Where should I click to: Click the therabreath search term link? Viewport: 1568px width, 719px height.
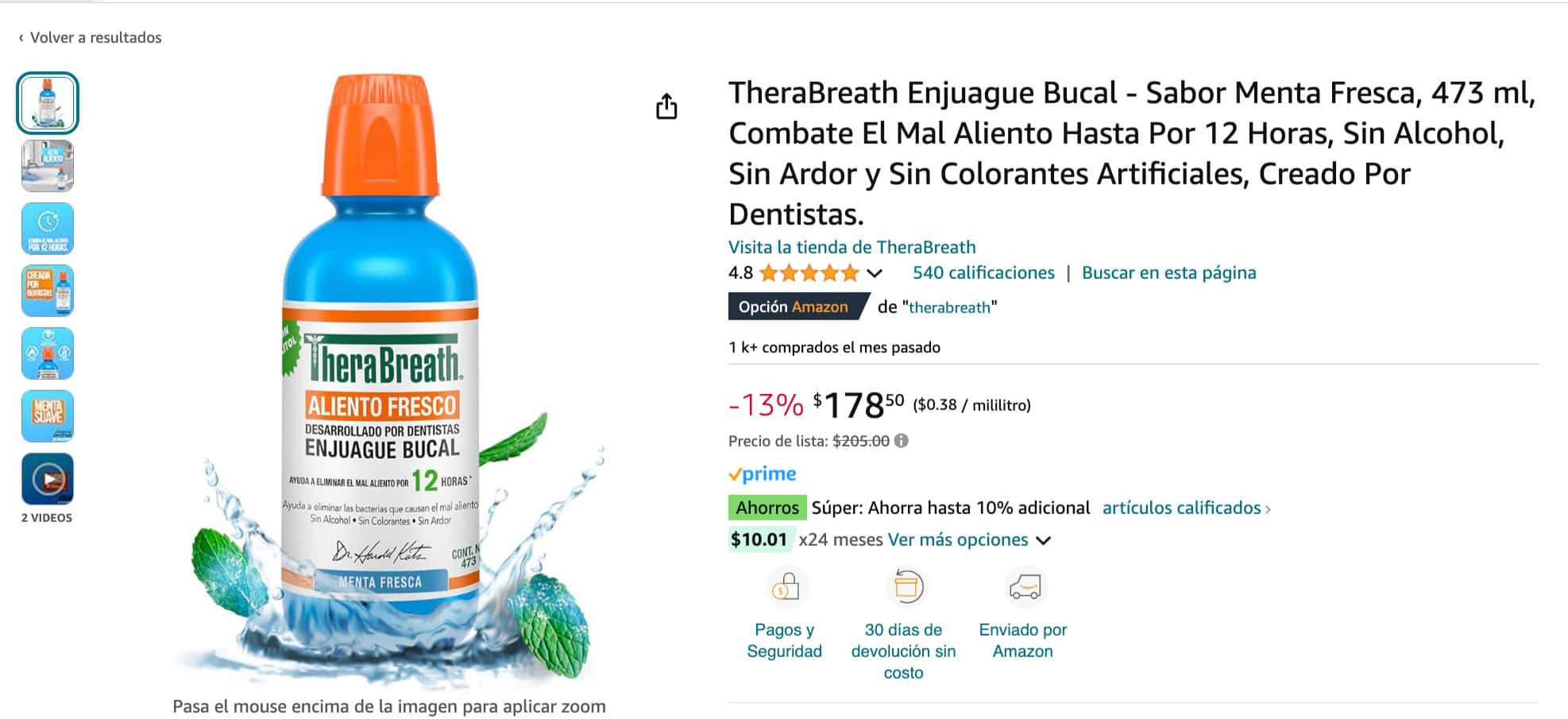pyautogui.click(x=949, y=307)
